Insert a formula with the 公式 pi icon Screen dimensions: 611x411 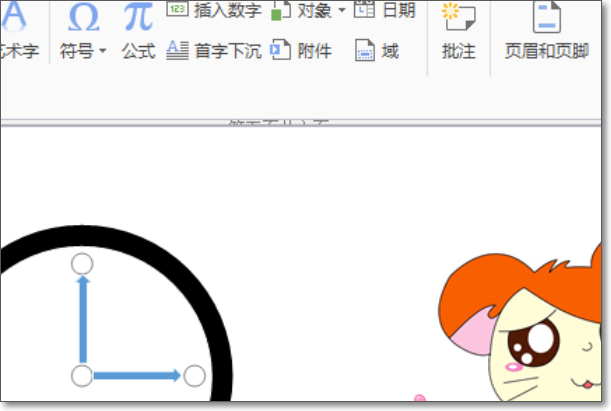(x=138, y=16)
